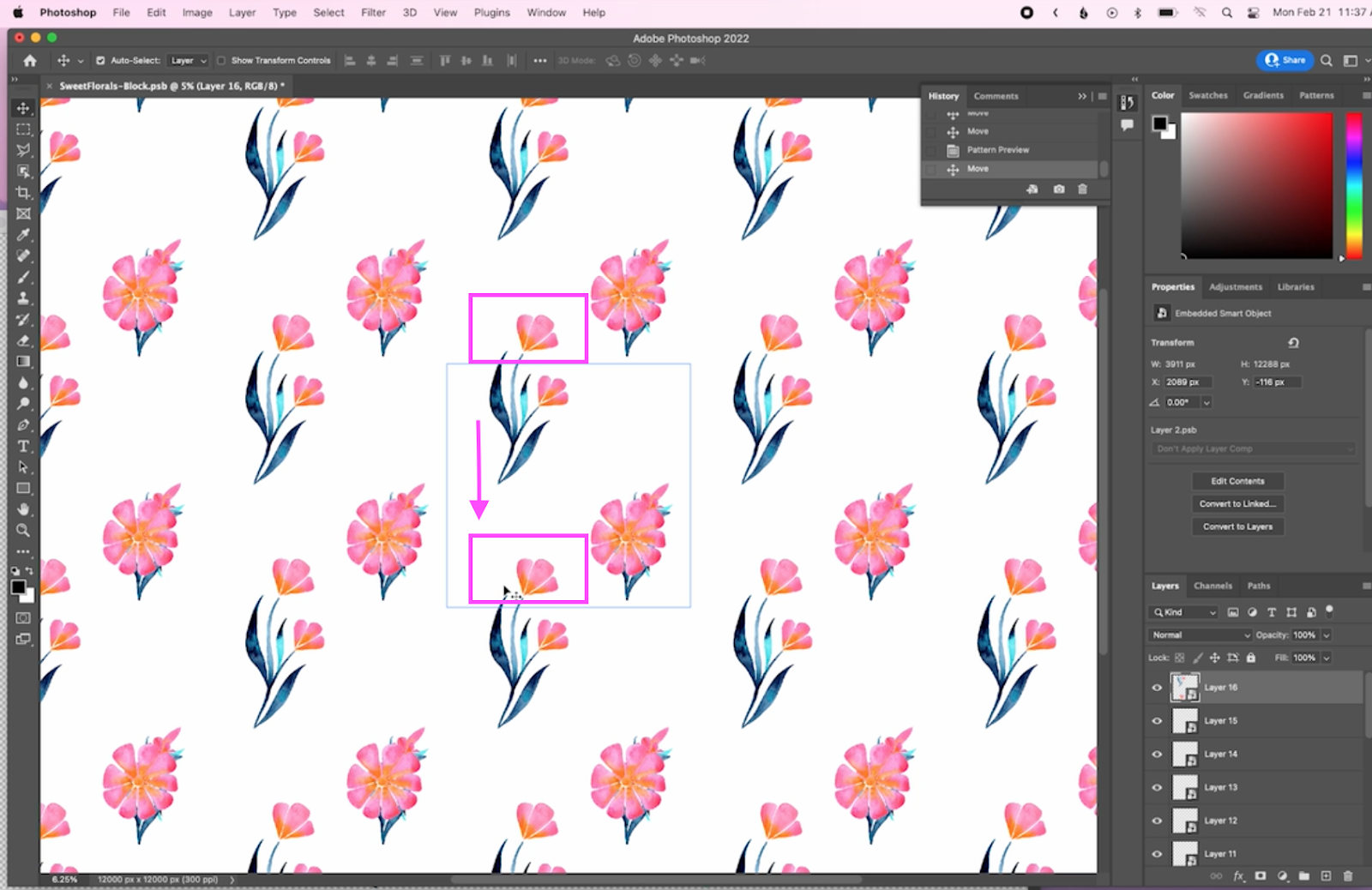Click the Home icon in options bar
Screen dimensions: 1372x890
click(30, 61)
